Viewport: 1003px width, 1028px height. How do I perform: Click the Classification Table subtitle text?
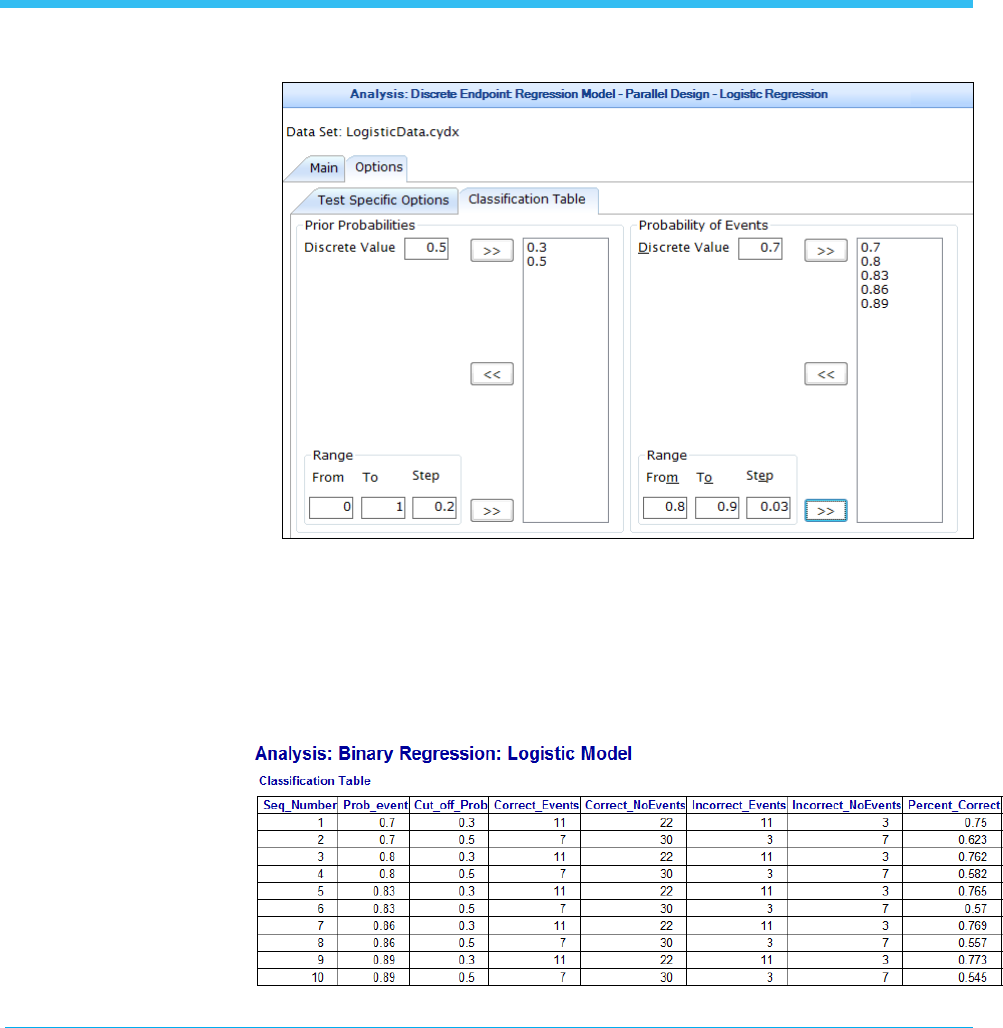315,781
